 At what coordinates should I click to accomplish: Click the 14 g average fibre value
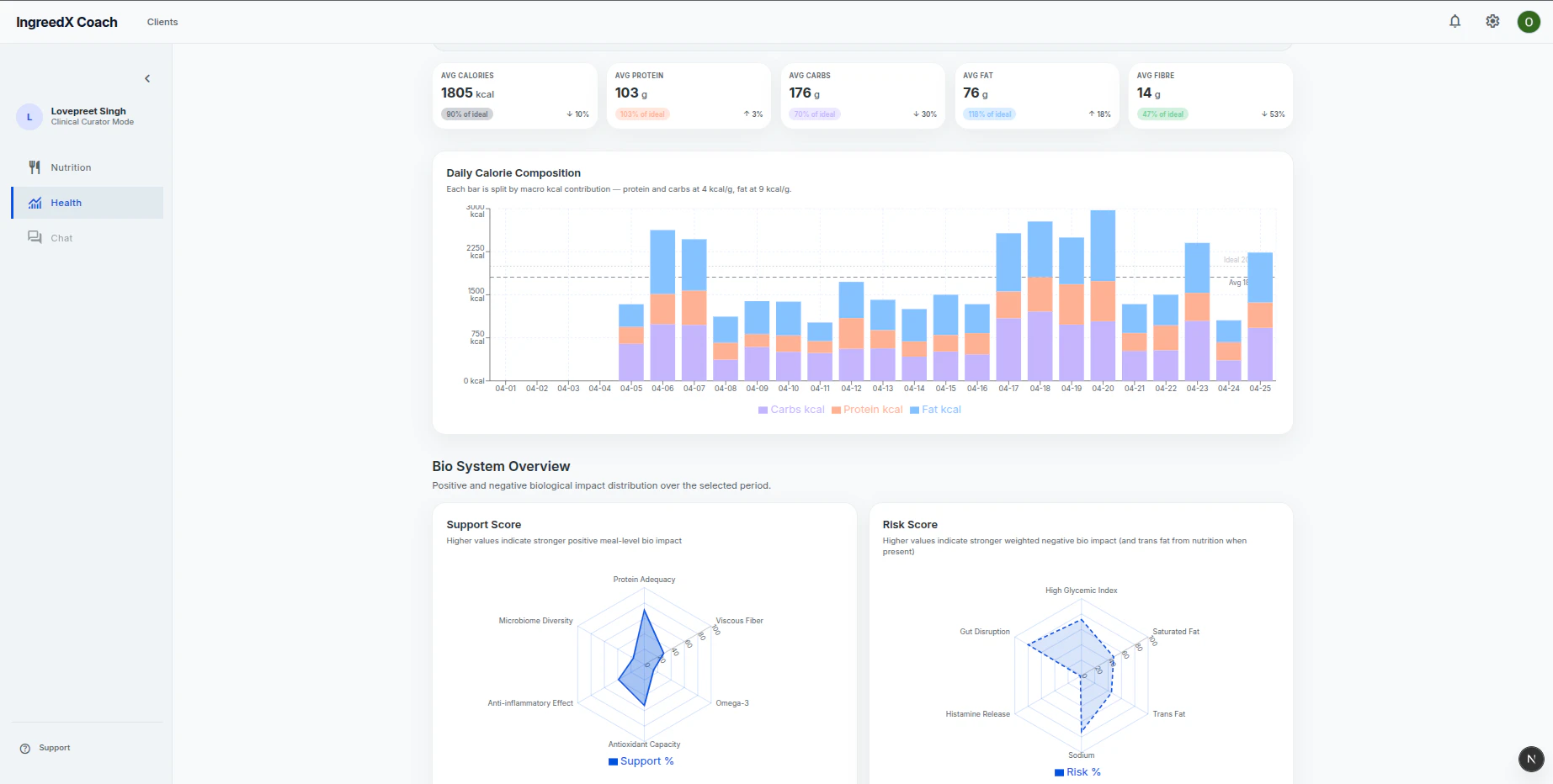point(1149,93)
